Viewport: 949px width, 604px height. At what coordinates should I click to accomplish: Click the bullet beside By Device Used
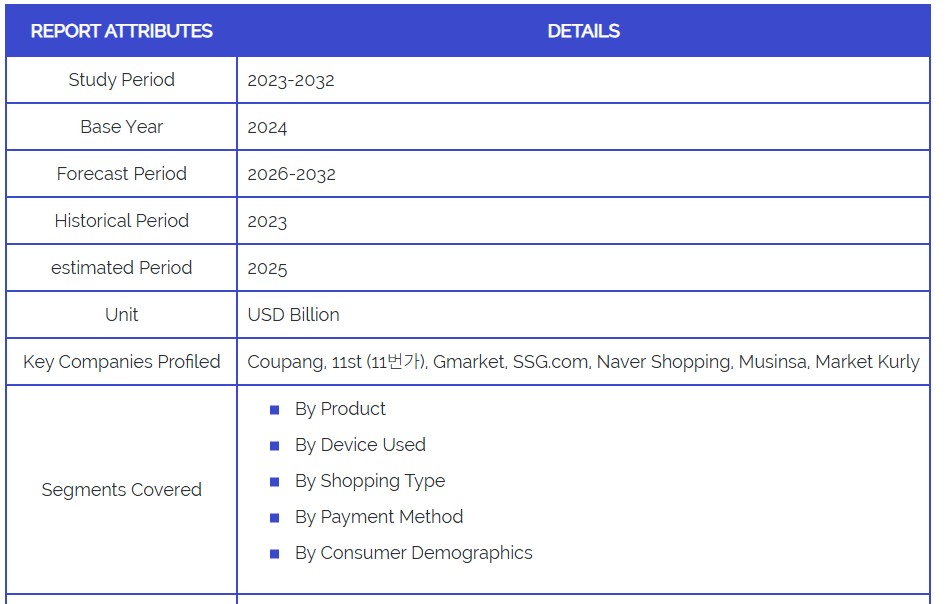[x=275, y=446]
